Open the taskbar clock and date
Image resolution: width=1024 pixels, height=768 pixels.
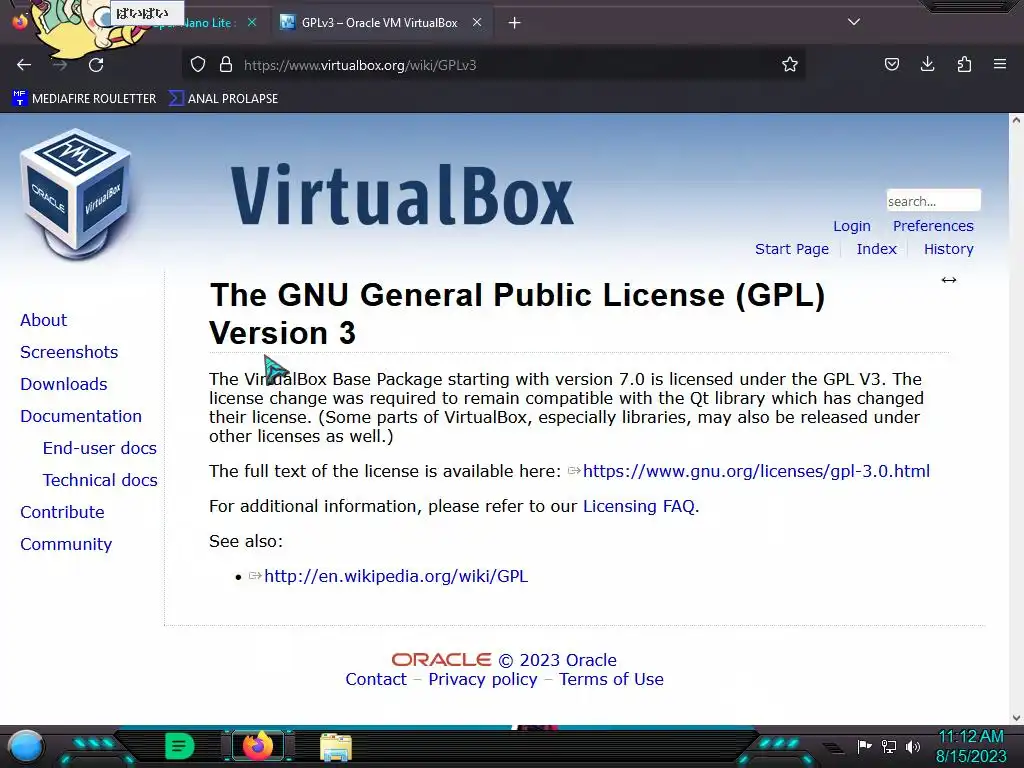(x=971, y=746)
